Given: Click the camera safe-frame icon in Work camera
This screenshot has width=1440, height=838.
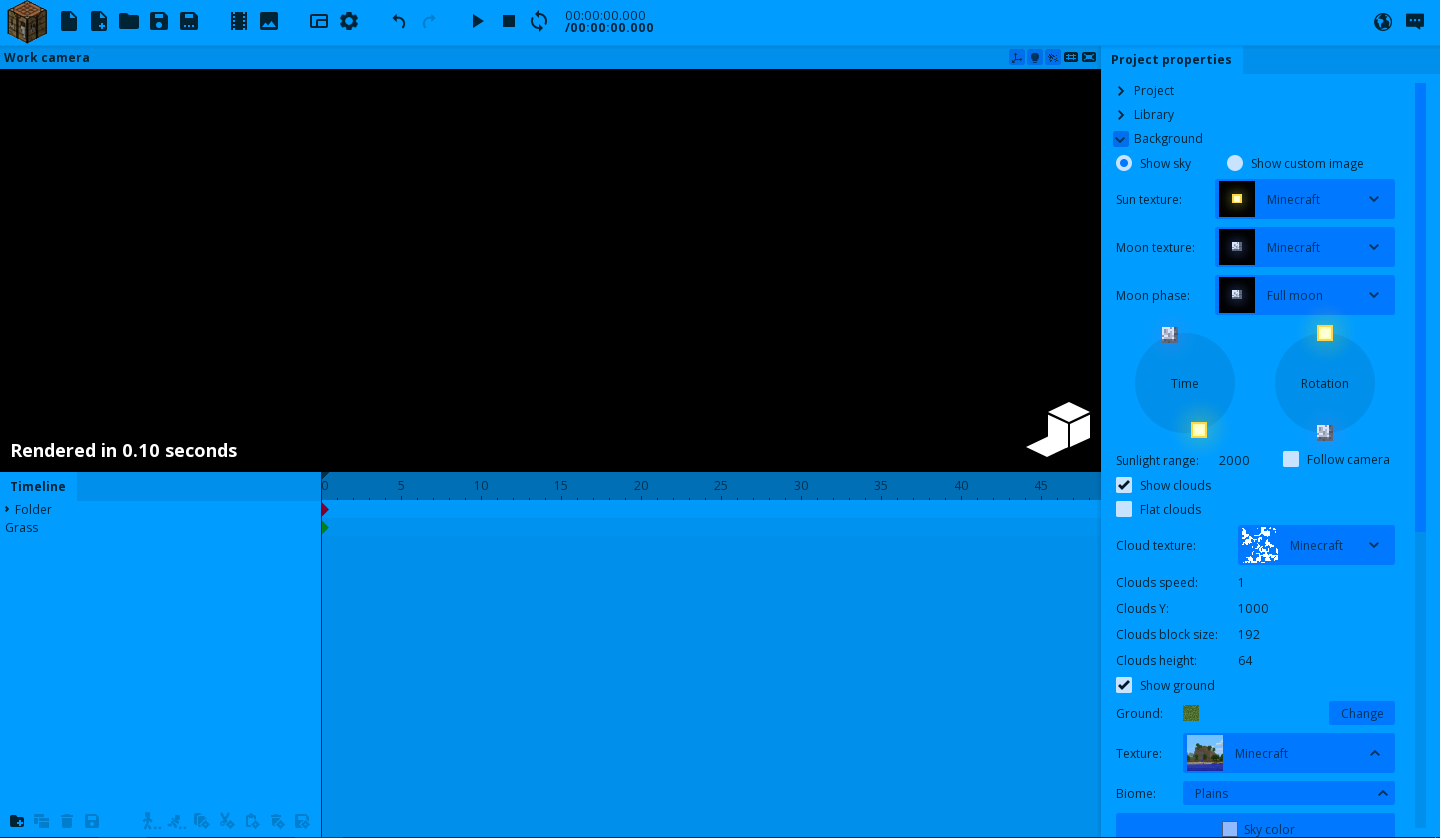Looking at the screenshot, I should [1088, 57].
